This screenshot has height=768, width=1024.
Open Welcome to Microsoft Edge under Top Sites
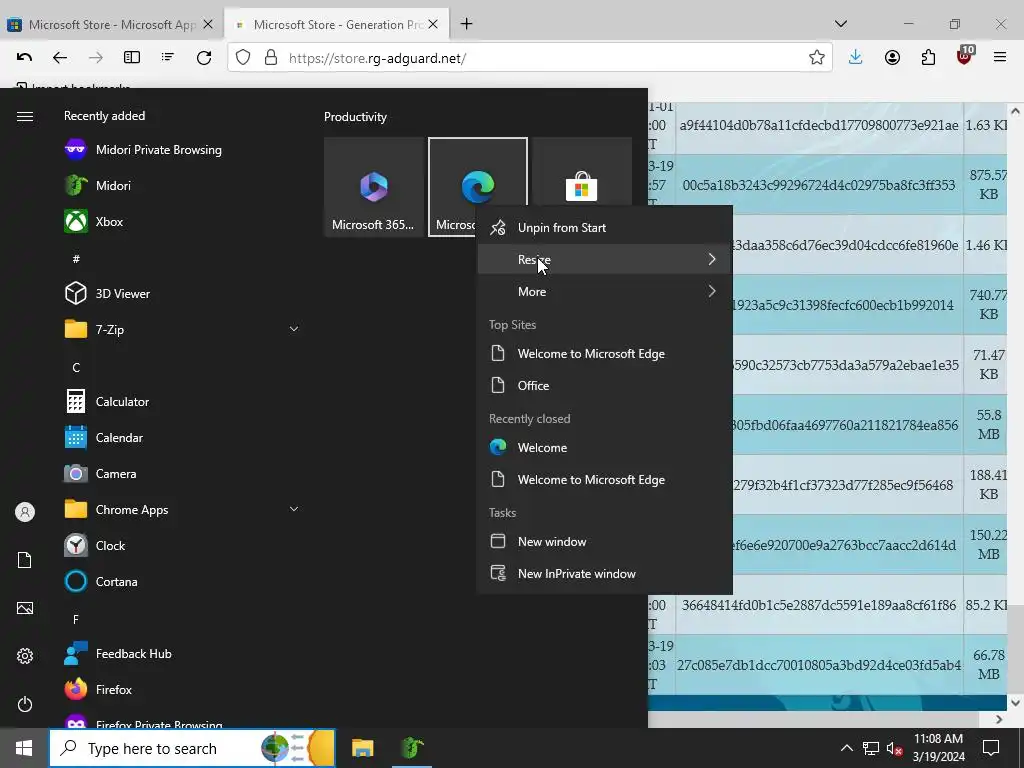tap(605, 353)
